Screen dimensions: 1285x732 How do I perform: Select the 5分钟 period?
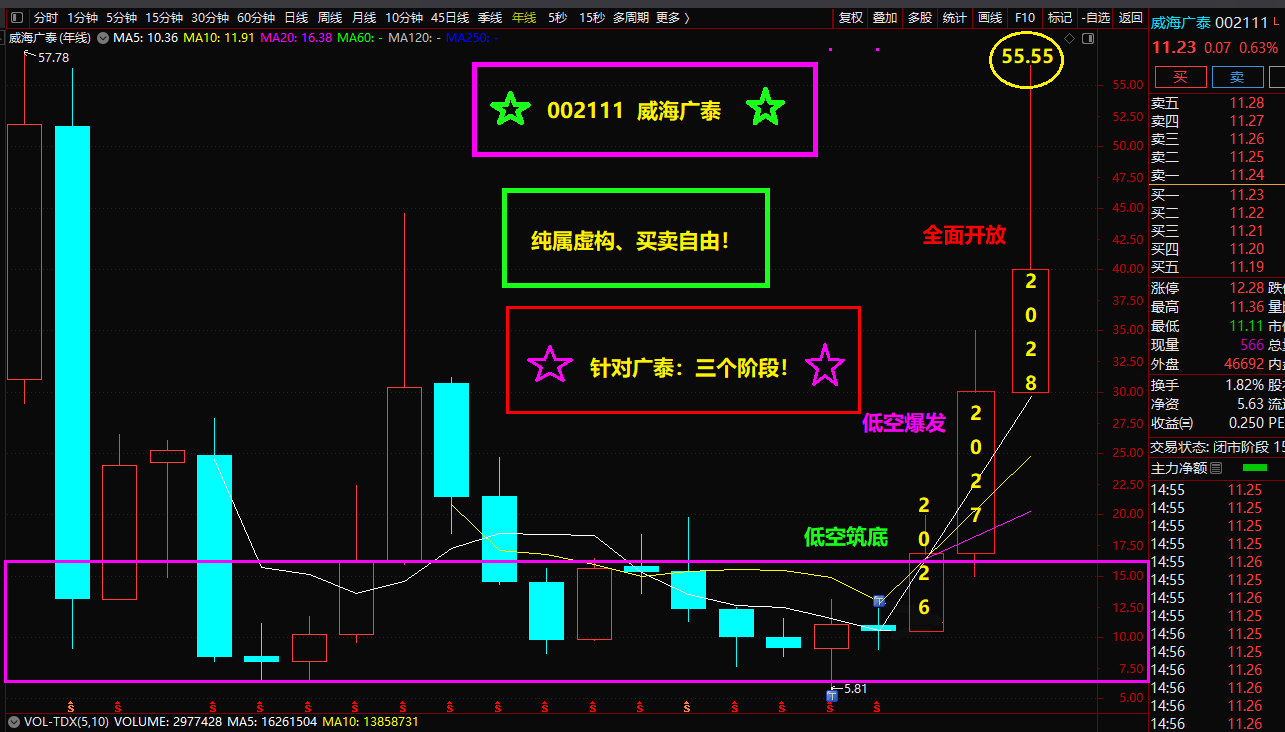121,18
